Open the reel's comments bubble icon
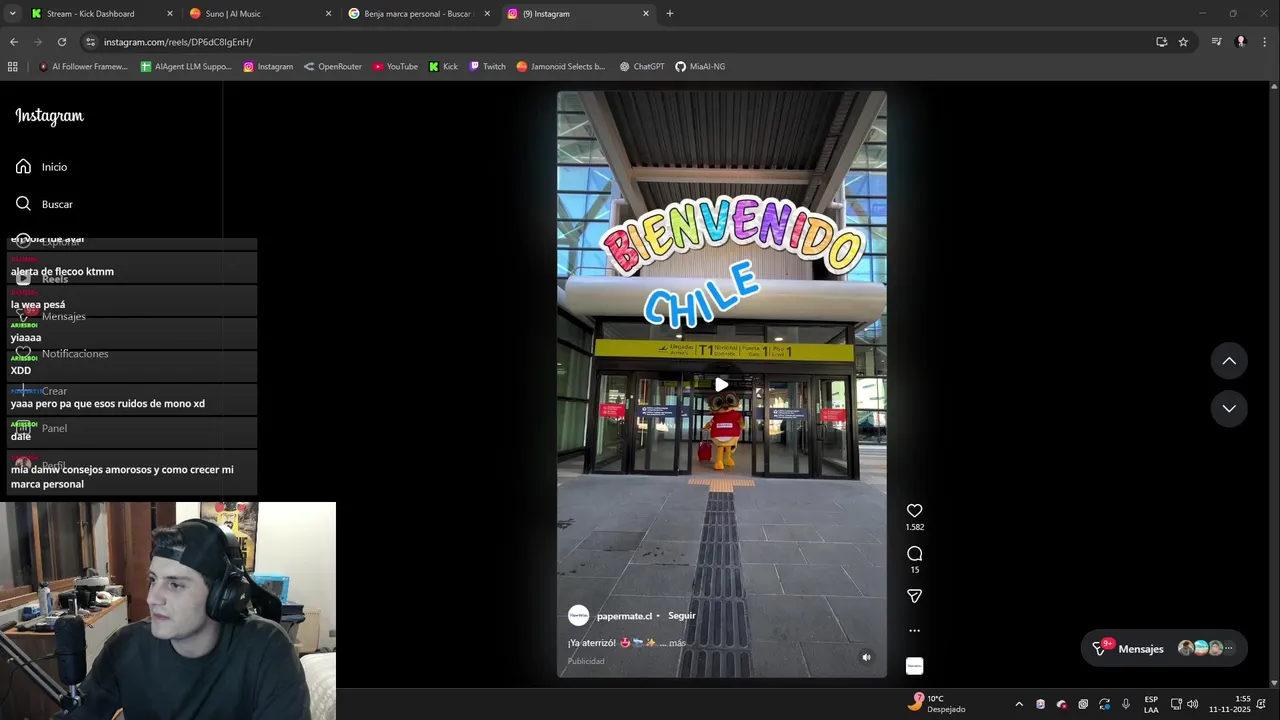Viewport: 1280px width, 720px height. click(x=914, y=554)
